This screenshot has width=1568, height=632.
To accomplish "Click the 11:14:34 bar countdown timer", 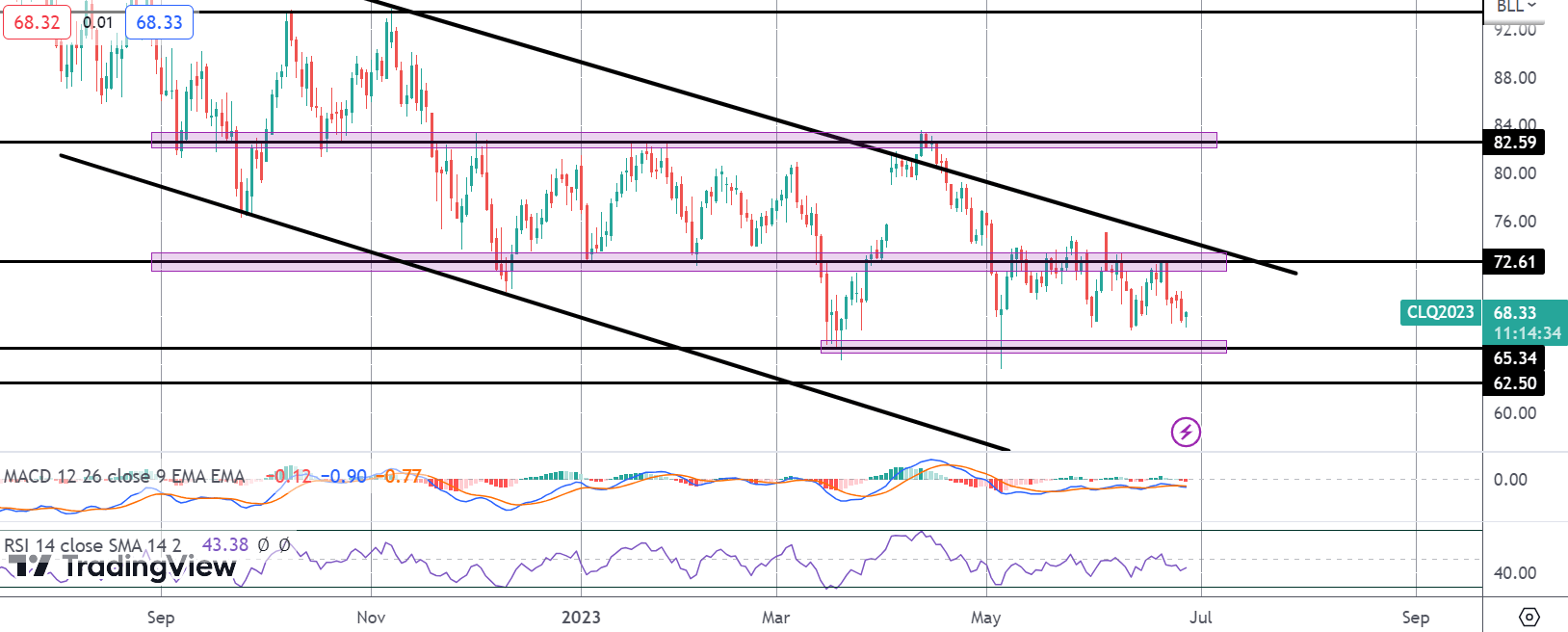I will tap(1528, 333).
